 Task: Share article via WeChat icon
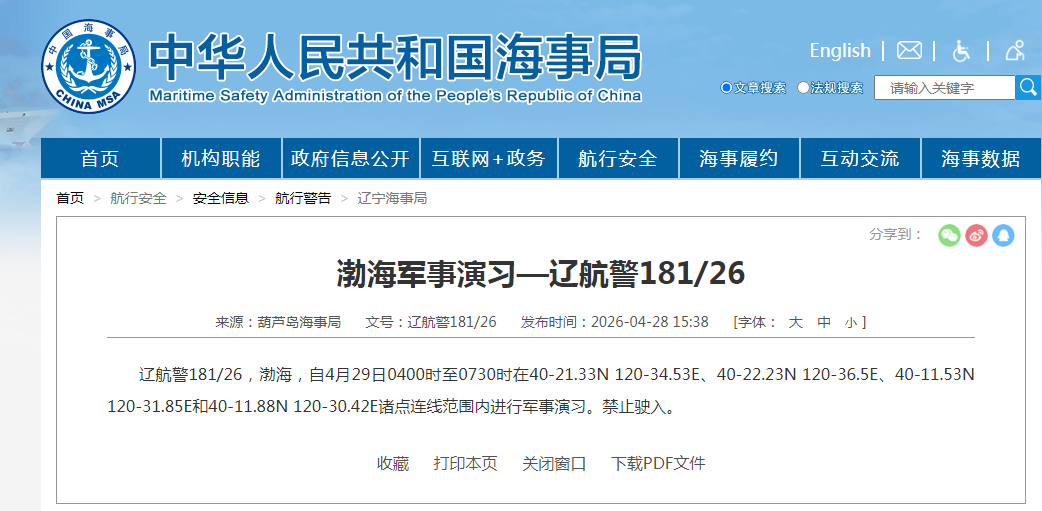click(x=949, y=235)
